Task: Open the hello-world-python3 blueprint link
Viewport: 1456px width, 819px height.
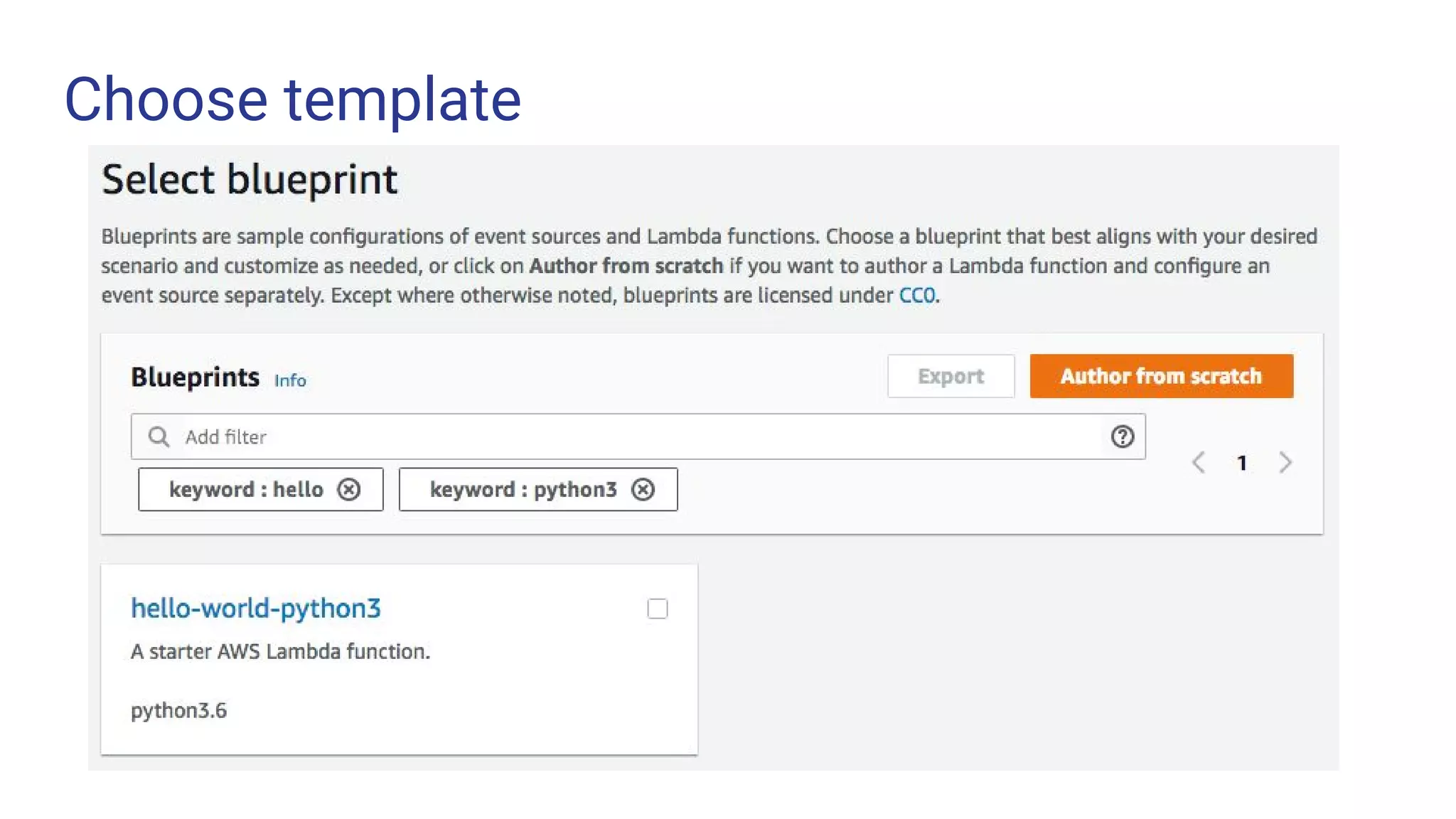Action: [x=256, y=609]
